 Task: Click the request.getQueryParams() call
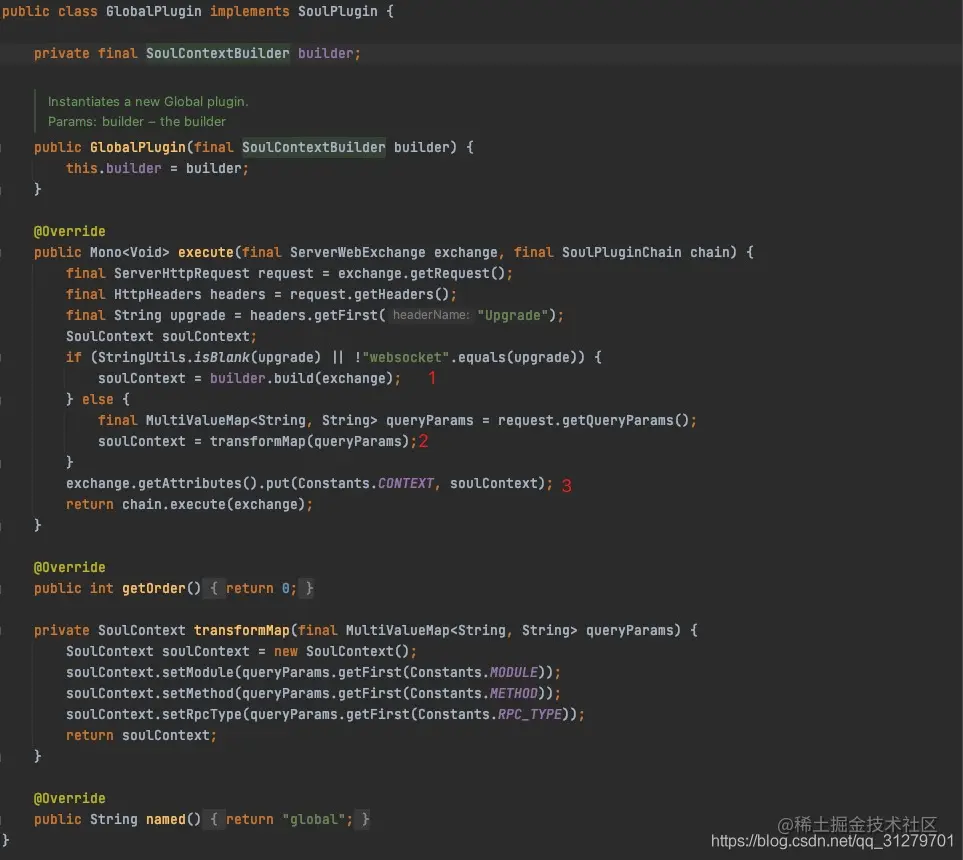click(594, 421)
